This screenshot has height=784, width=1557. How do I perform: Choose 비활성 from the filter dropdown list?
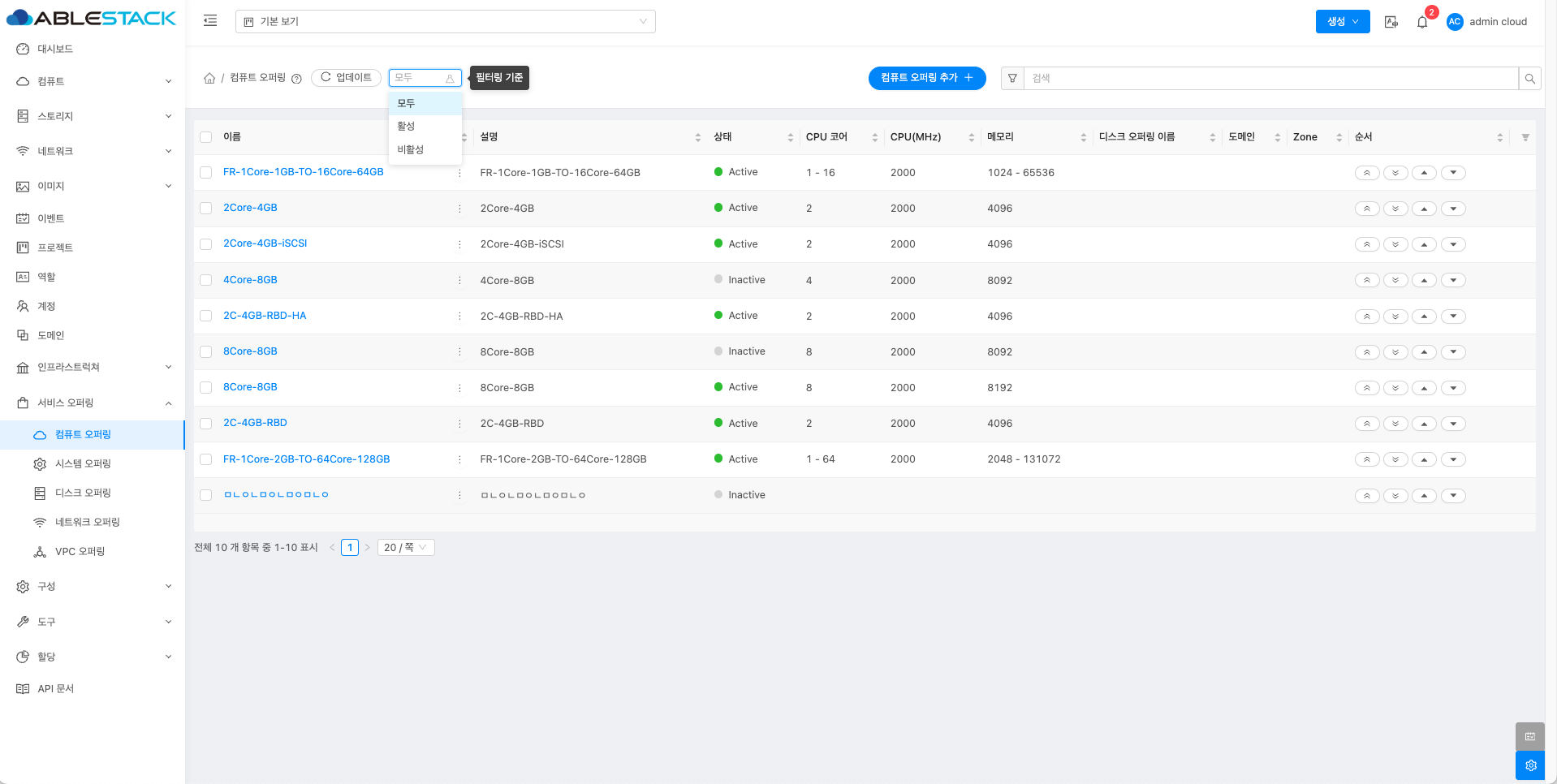411,149
